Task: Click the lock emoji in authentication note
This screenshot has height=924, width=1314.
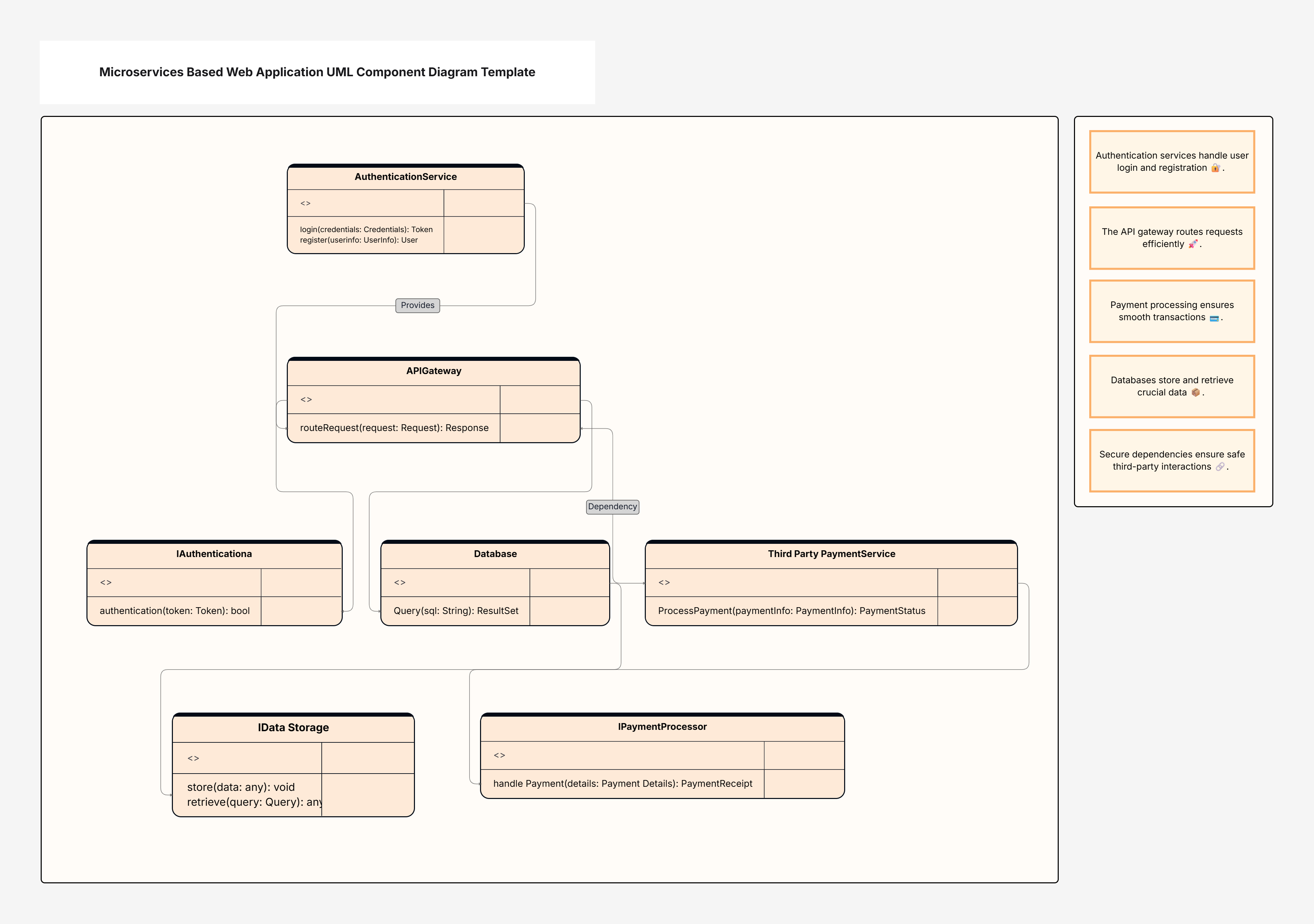Action: pyautogui.click(x=1215, y=168)
